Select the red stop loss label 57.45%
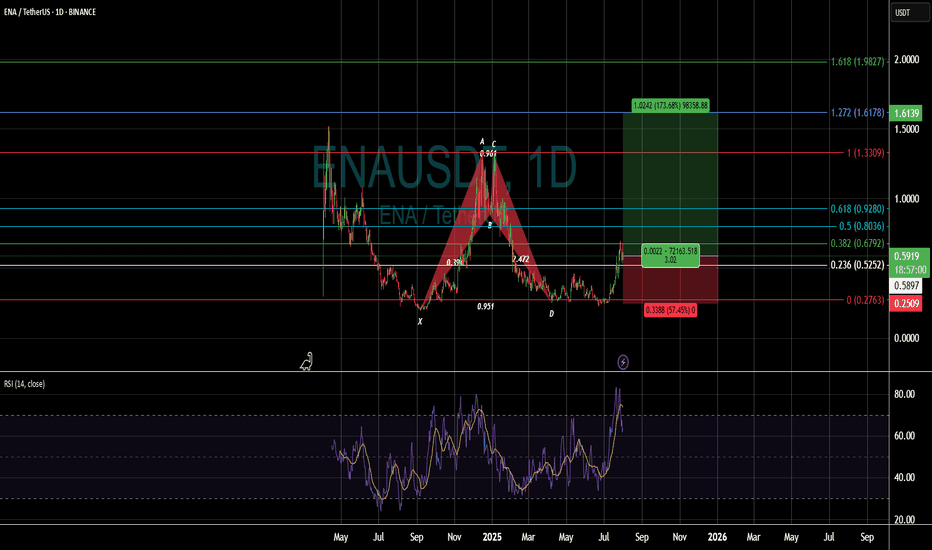This screenshot has height=550, width=932. coord(670,310)
